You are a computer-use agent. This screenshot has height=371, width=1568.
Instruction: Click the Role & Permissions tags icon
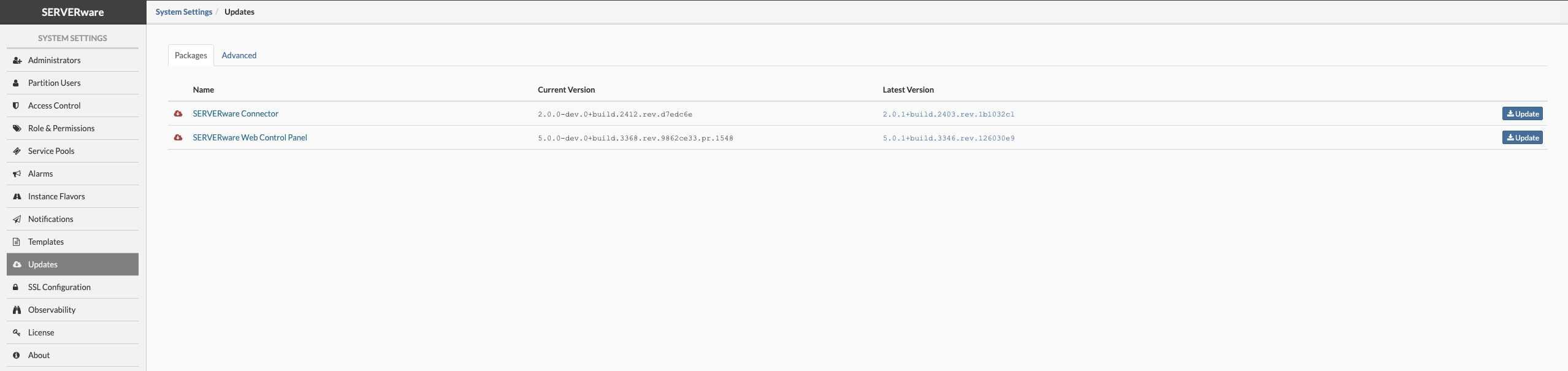17,128
